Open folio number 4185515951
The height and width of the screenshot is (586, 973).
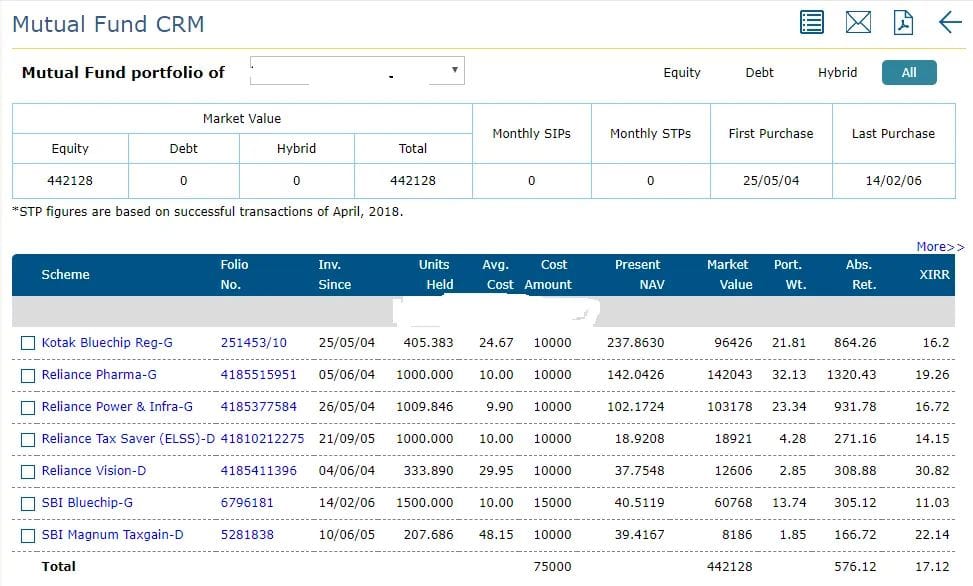259,375
